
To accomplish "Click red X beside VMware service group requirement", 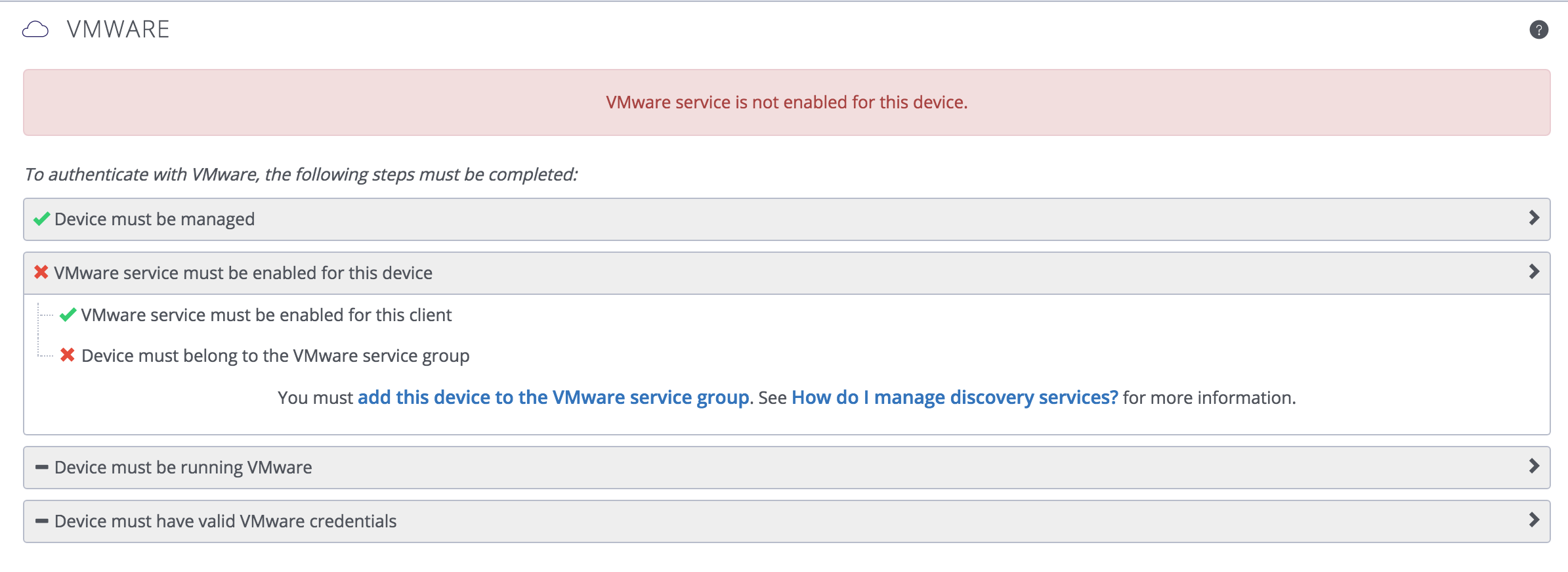I will tap(67, 355).
